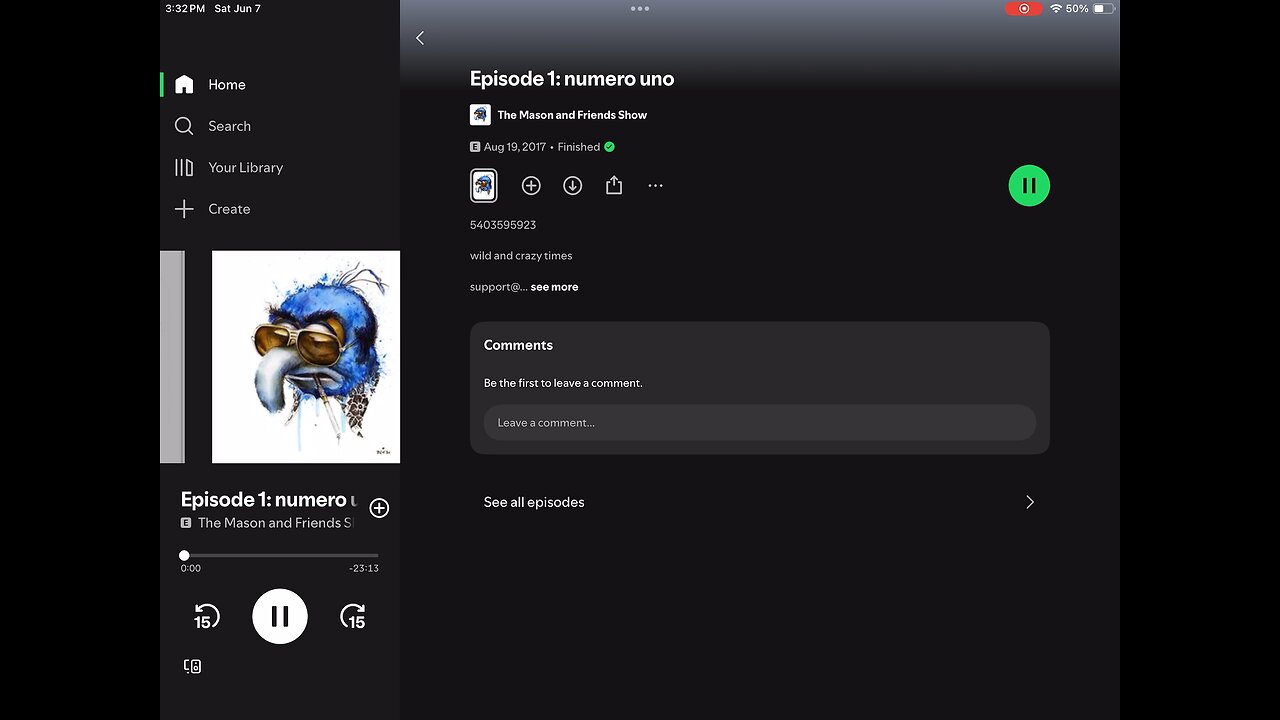
Task: Pause playback in the sidebar player
Action: 280,617
